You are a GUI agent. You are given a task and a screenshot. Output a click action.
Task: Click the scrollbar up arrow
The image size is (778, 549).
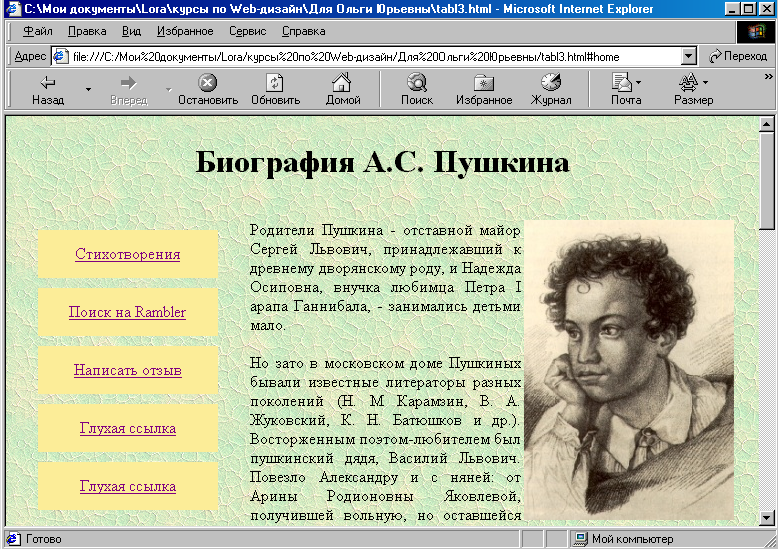[766, 124]
